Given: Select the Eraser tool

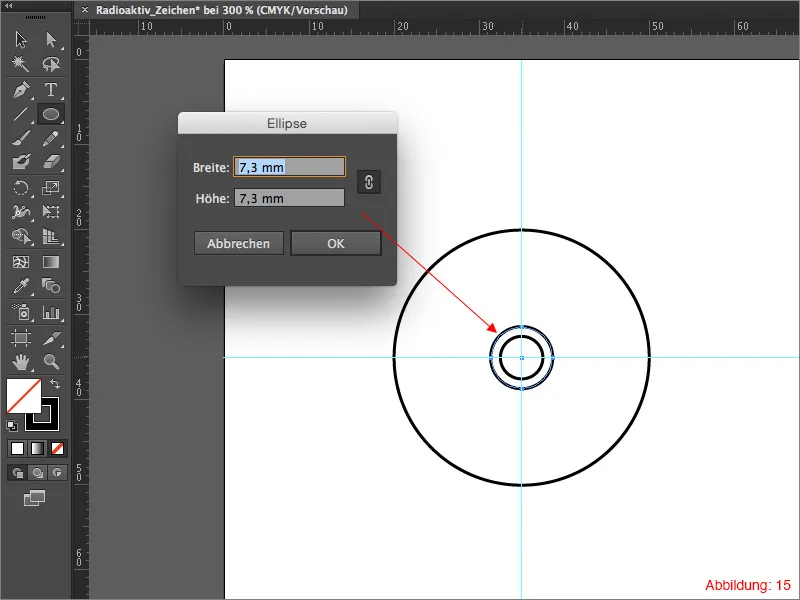Looking at the screenshot, I should pyautogui.click(x=51, y=162).
